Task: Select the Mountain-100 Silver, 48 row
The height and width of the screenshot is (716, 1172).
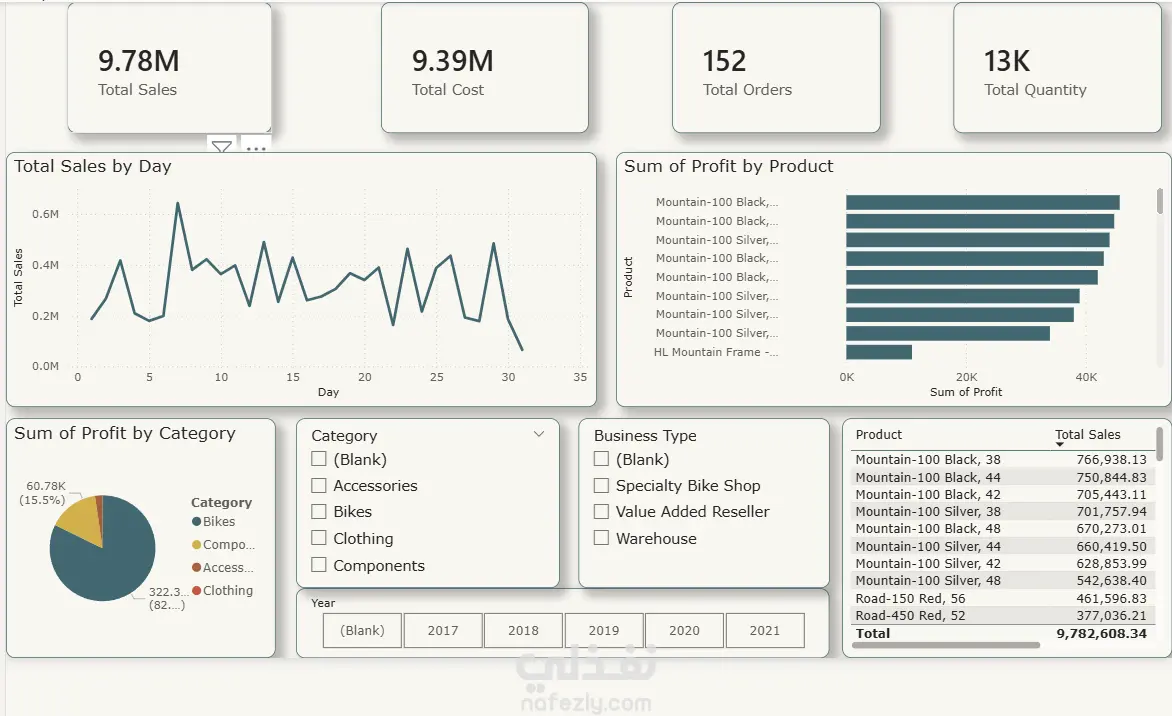Action: (1001, 581)
